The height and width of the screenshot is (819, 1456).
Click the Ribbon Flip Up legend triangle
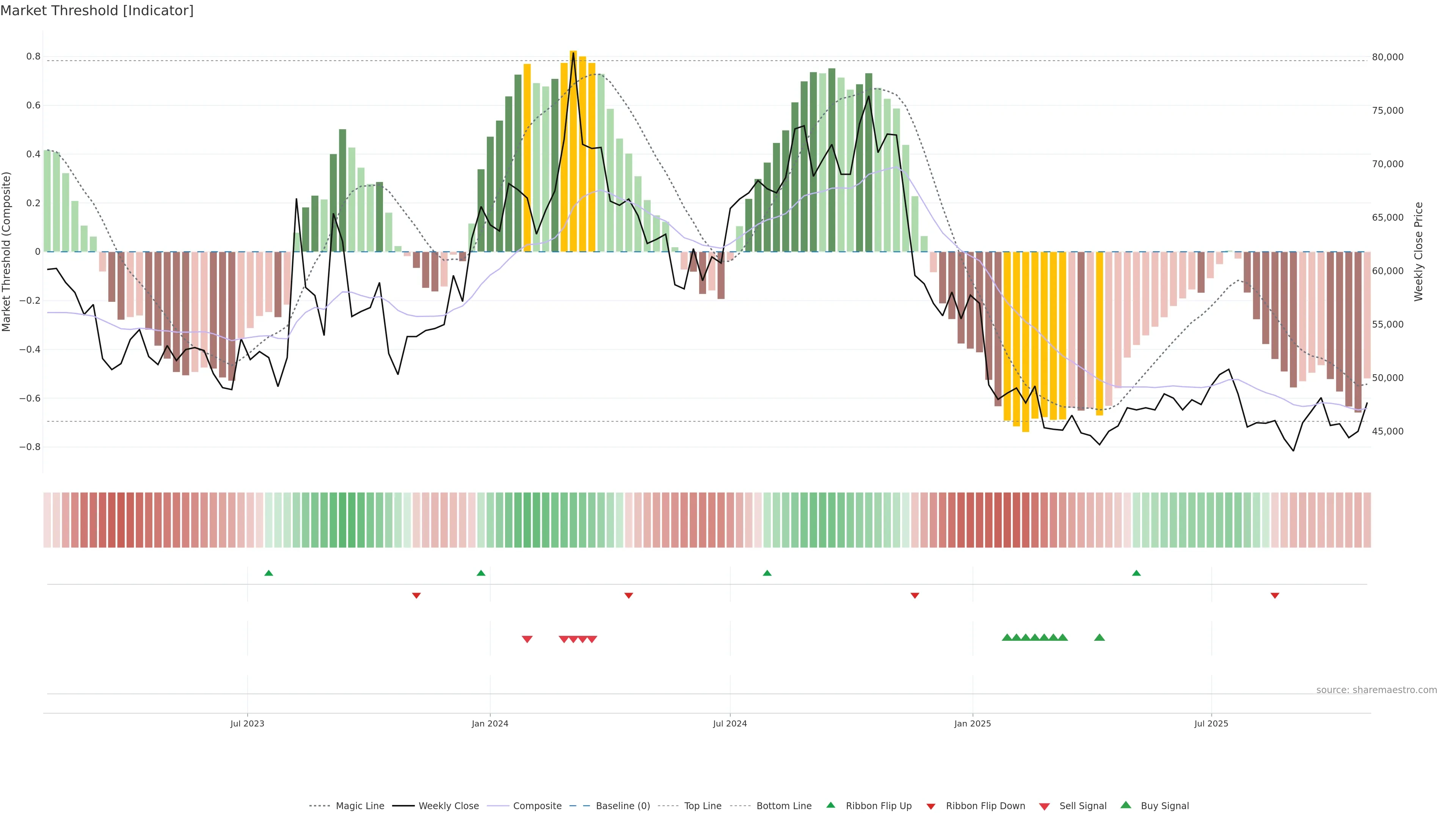tap(830, 805)
